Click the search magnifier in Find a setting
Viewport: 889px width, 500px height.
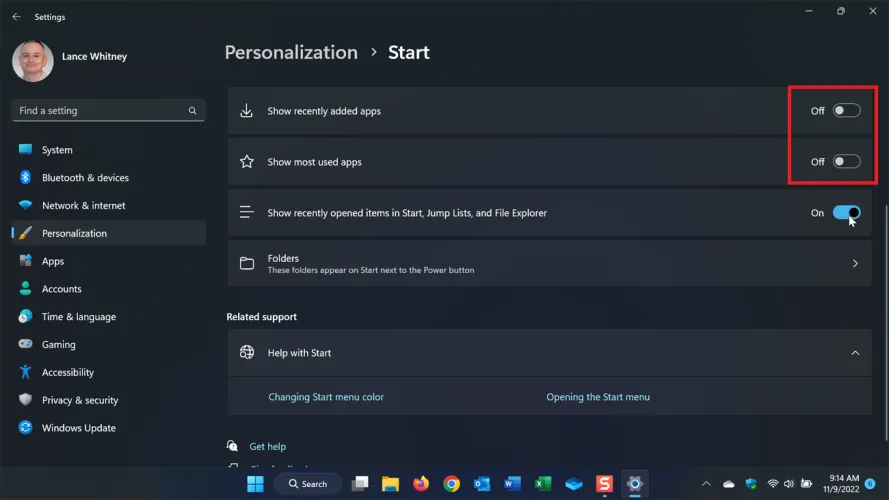[193, 111]
